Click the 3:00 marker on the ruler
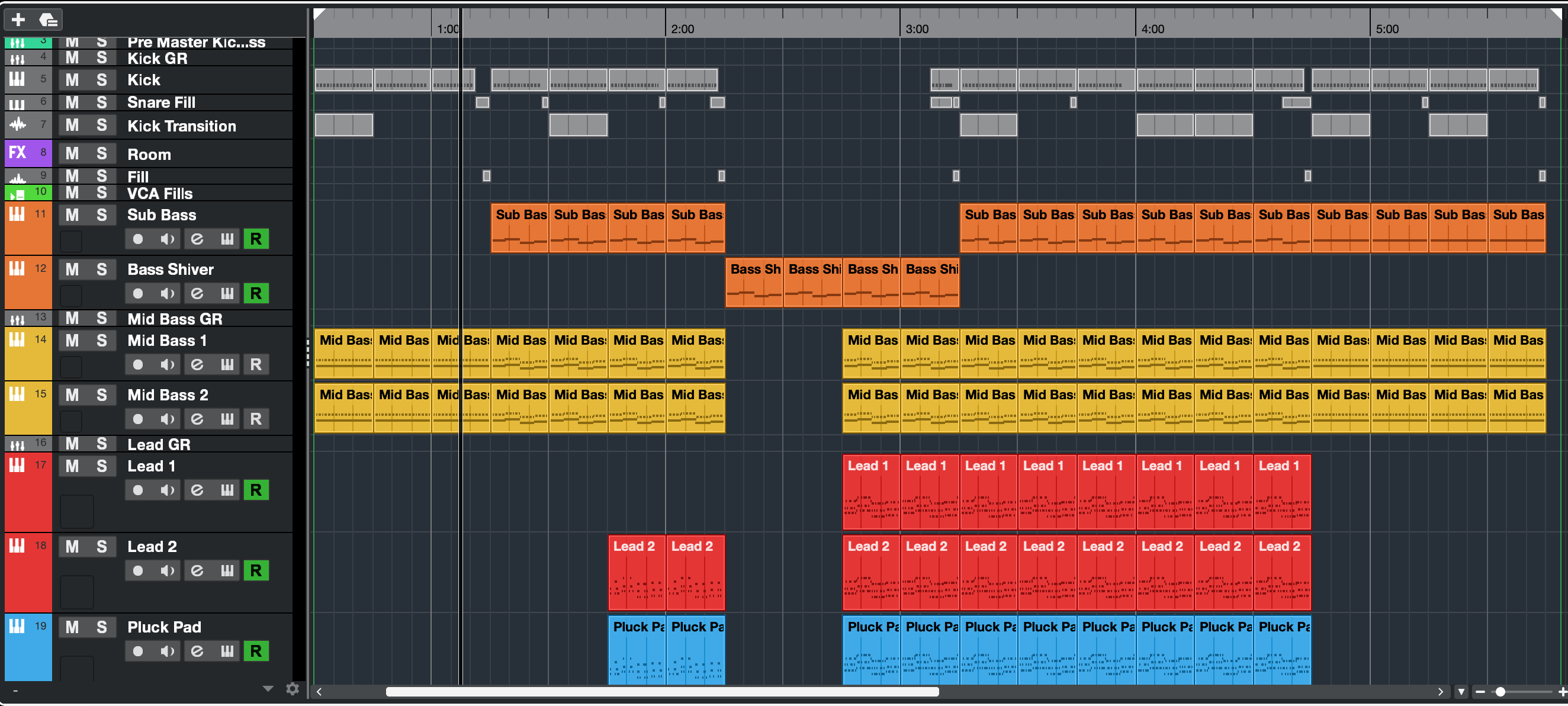Viewport: 1568px width, 706px height. tap(916, 28)
